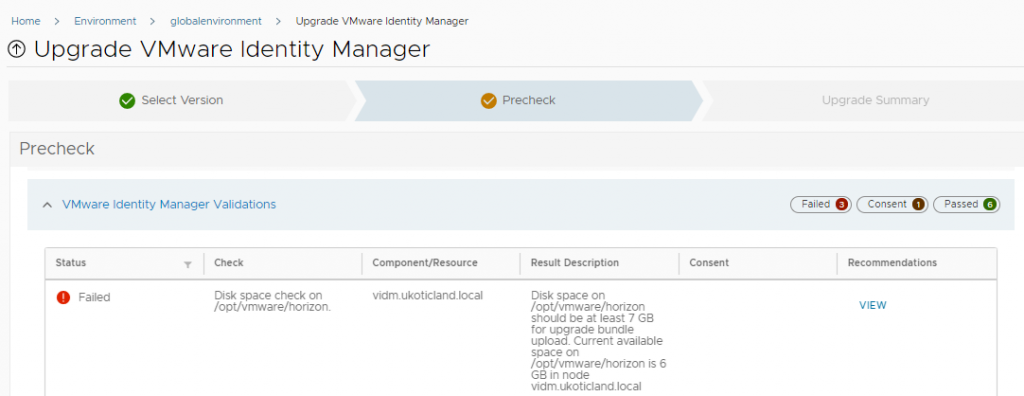
Task: Collapse VMware Identity Manager Validations section
Action: 47,205
